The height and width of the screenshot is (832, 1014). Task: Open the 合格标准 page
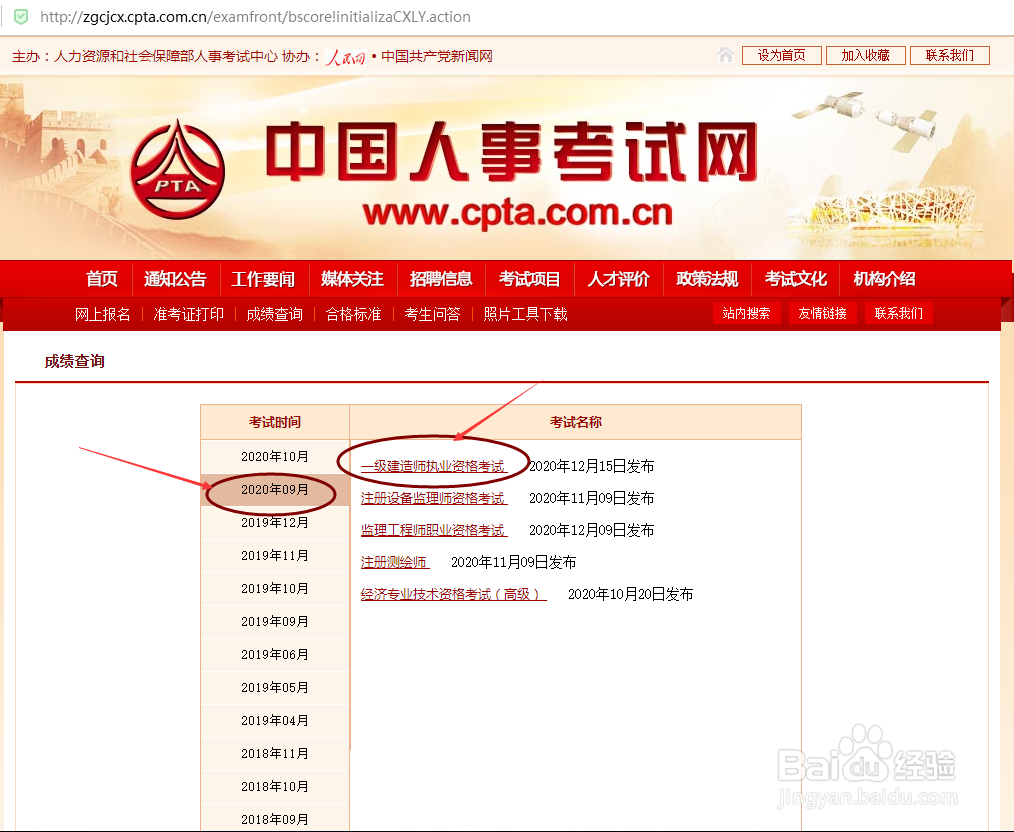(x=352, y=313)
